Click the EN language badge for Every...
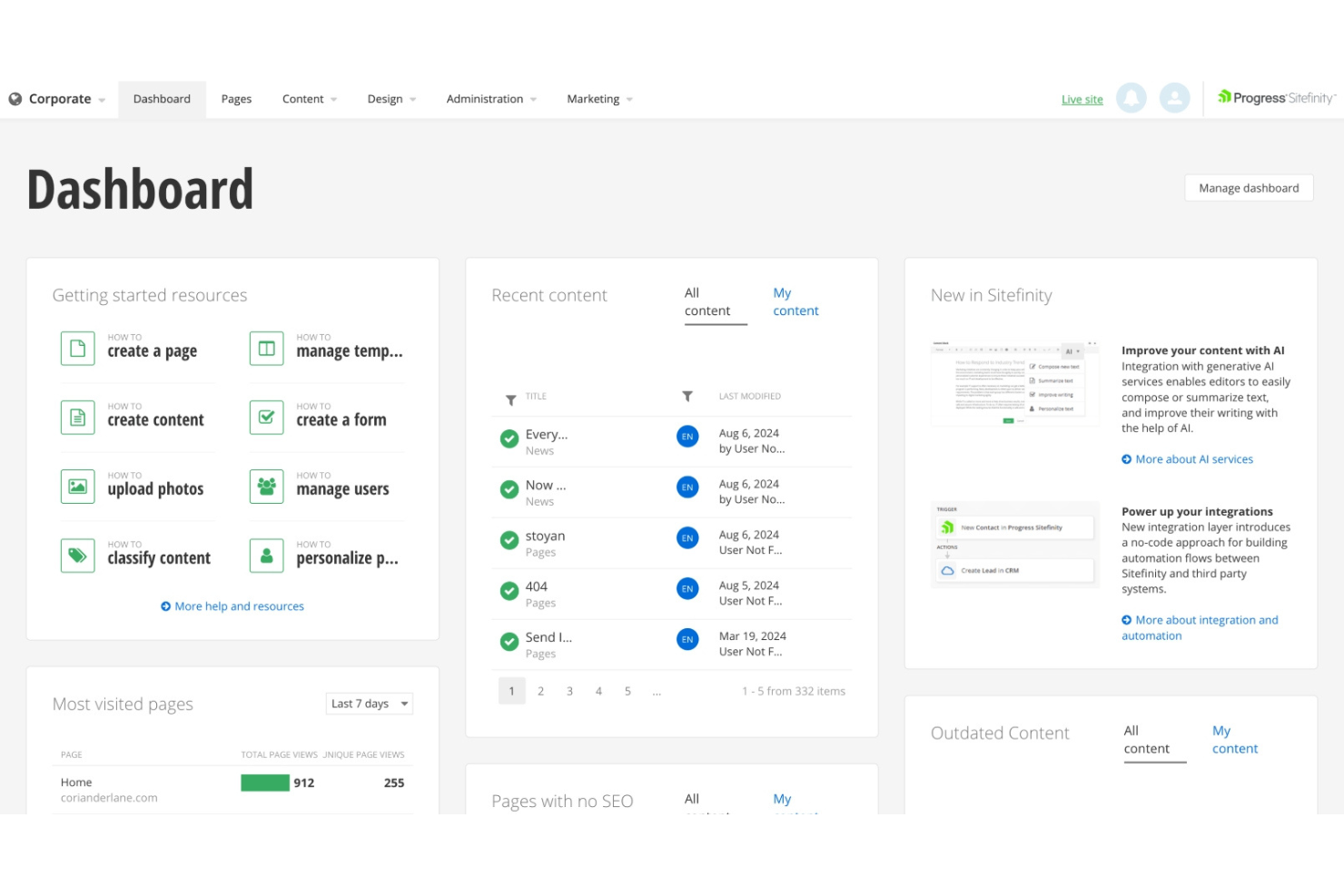The width and height of the screenshot is (1344, 896). click(687, 437)
